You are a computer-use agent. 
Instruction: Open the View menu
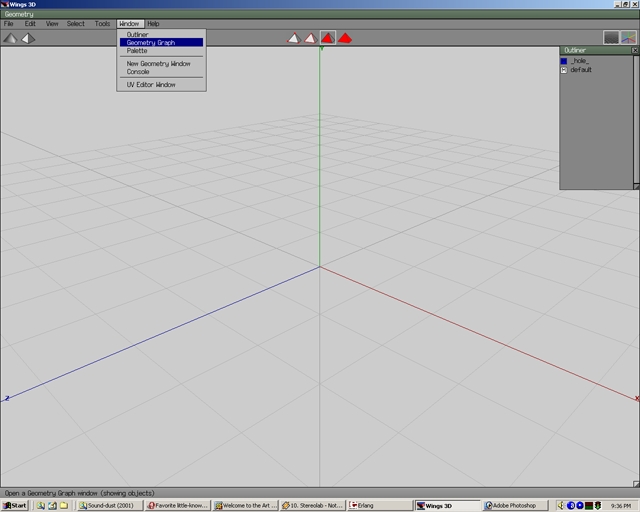tap(52, 24)
